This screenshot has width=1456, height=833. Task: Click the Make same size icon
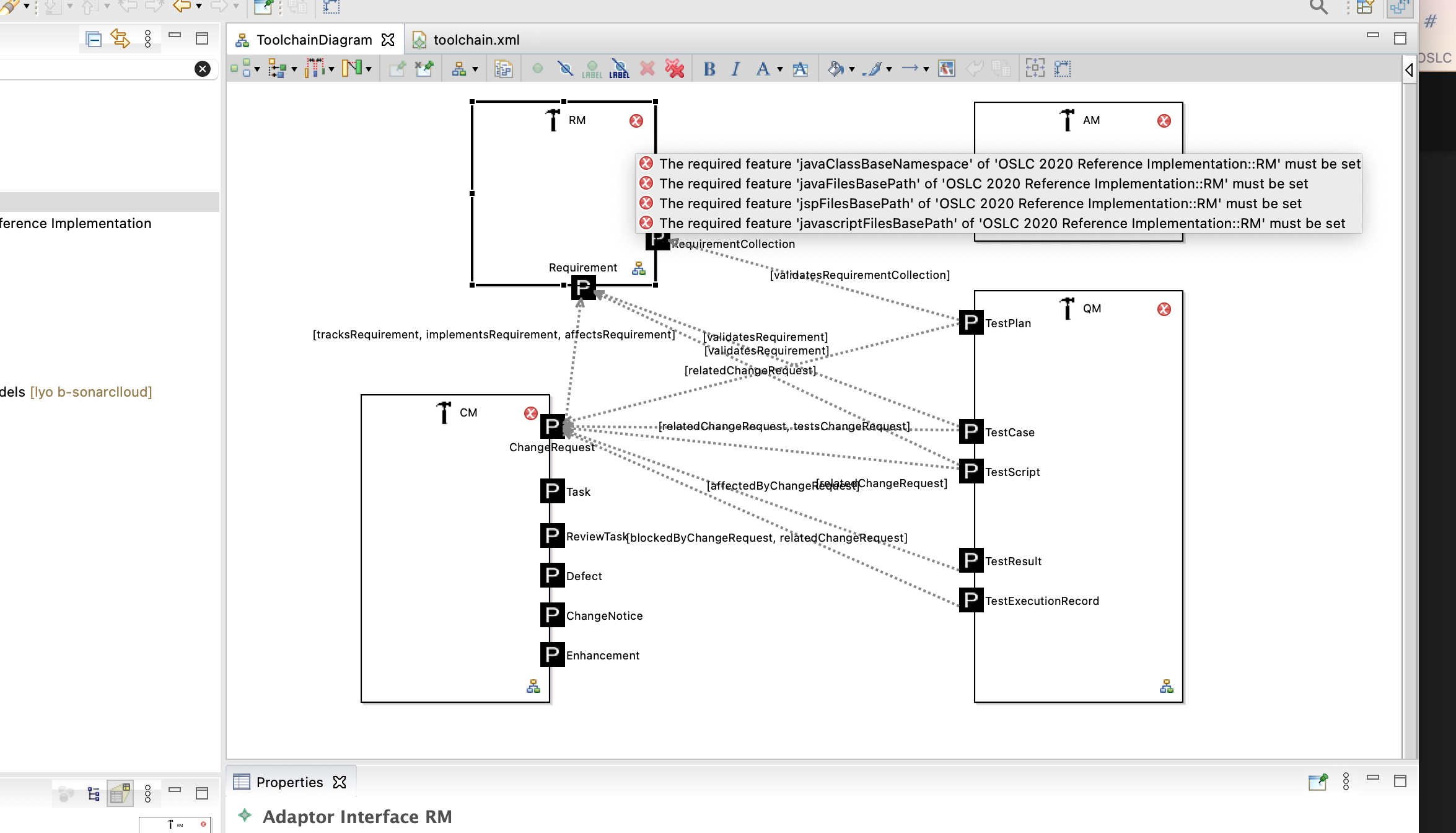[1063, 68]
